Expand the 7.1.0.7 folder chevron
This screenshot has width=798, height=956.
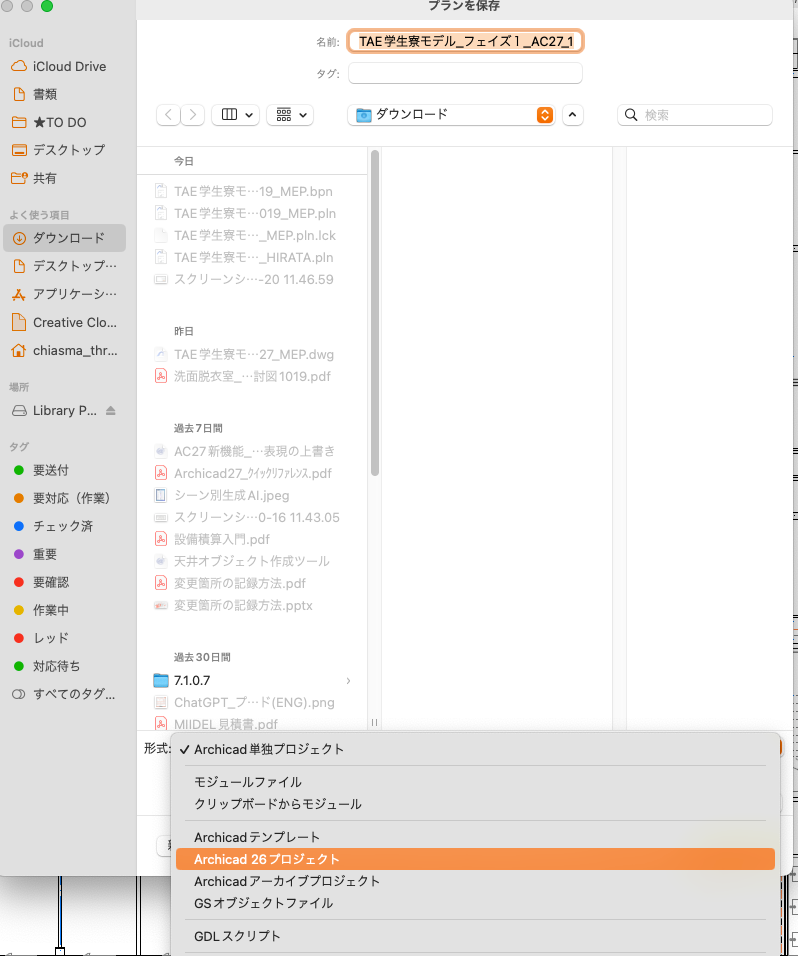coord(348,680)
